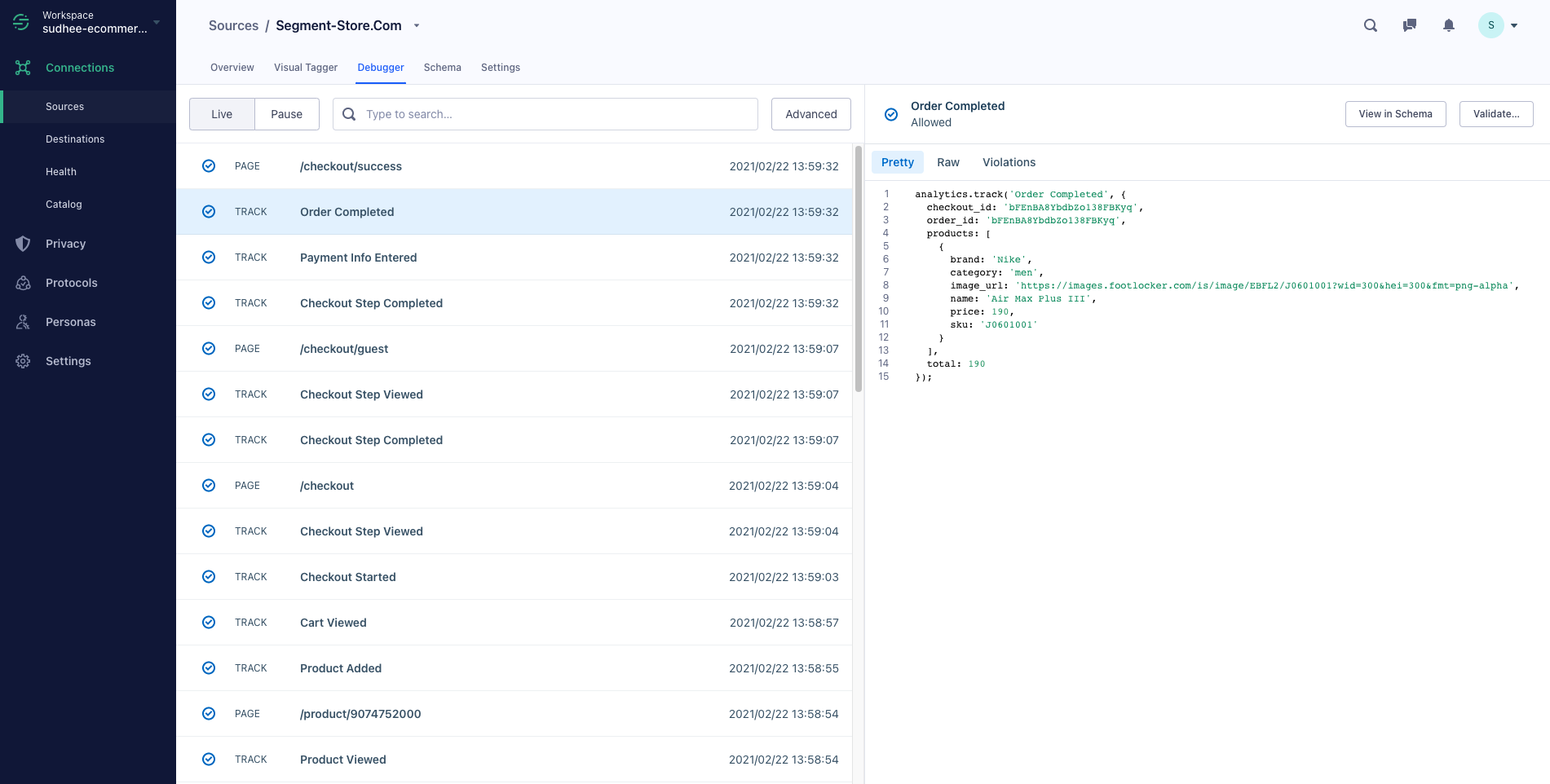
Task: Click Connections icon in sidebar
Action: pos(23,68)
